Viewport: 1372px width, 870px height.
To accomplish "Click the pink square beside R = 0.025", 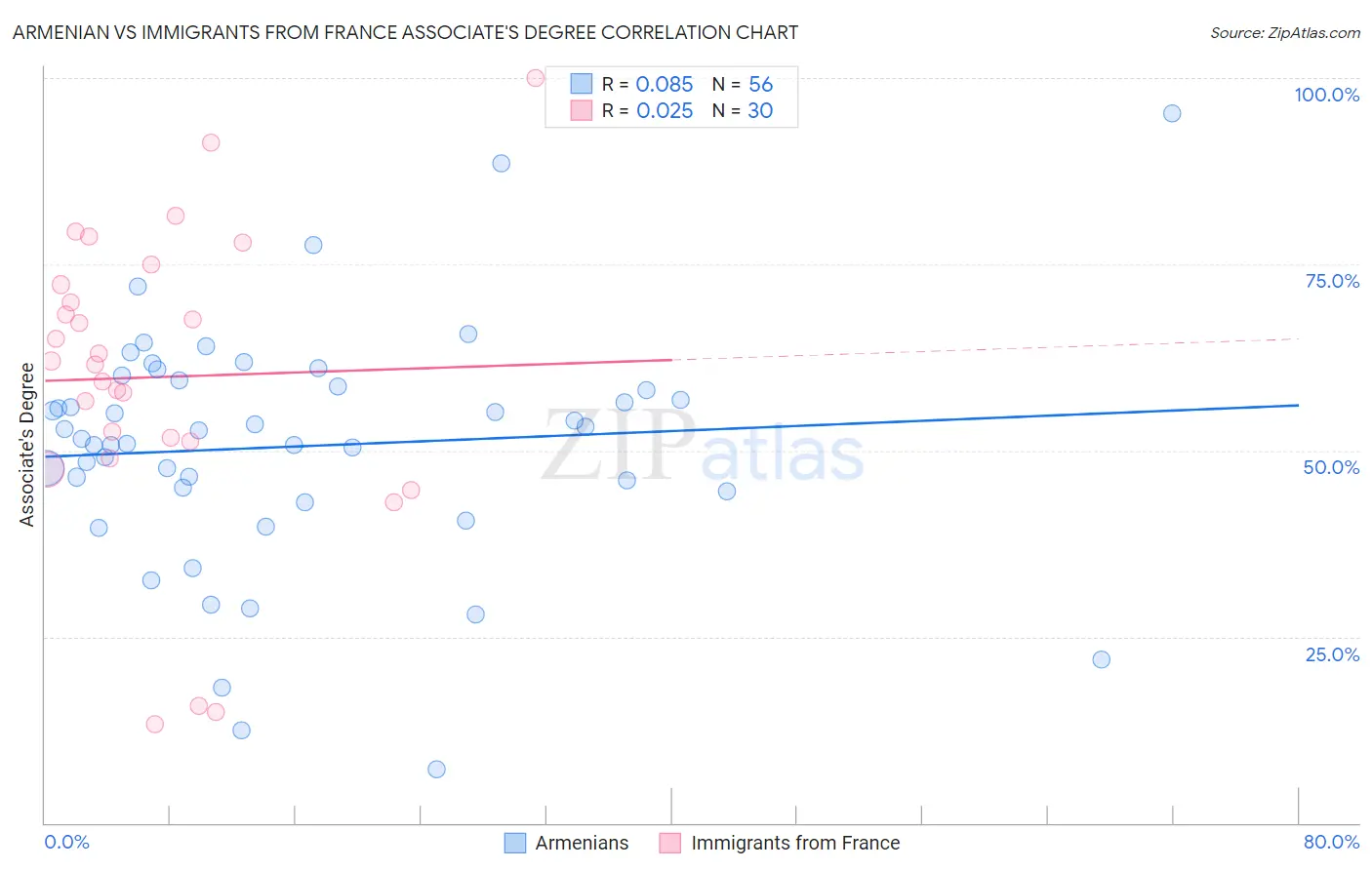I will [x=582, y=110].
